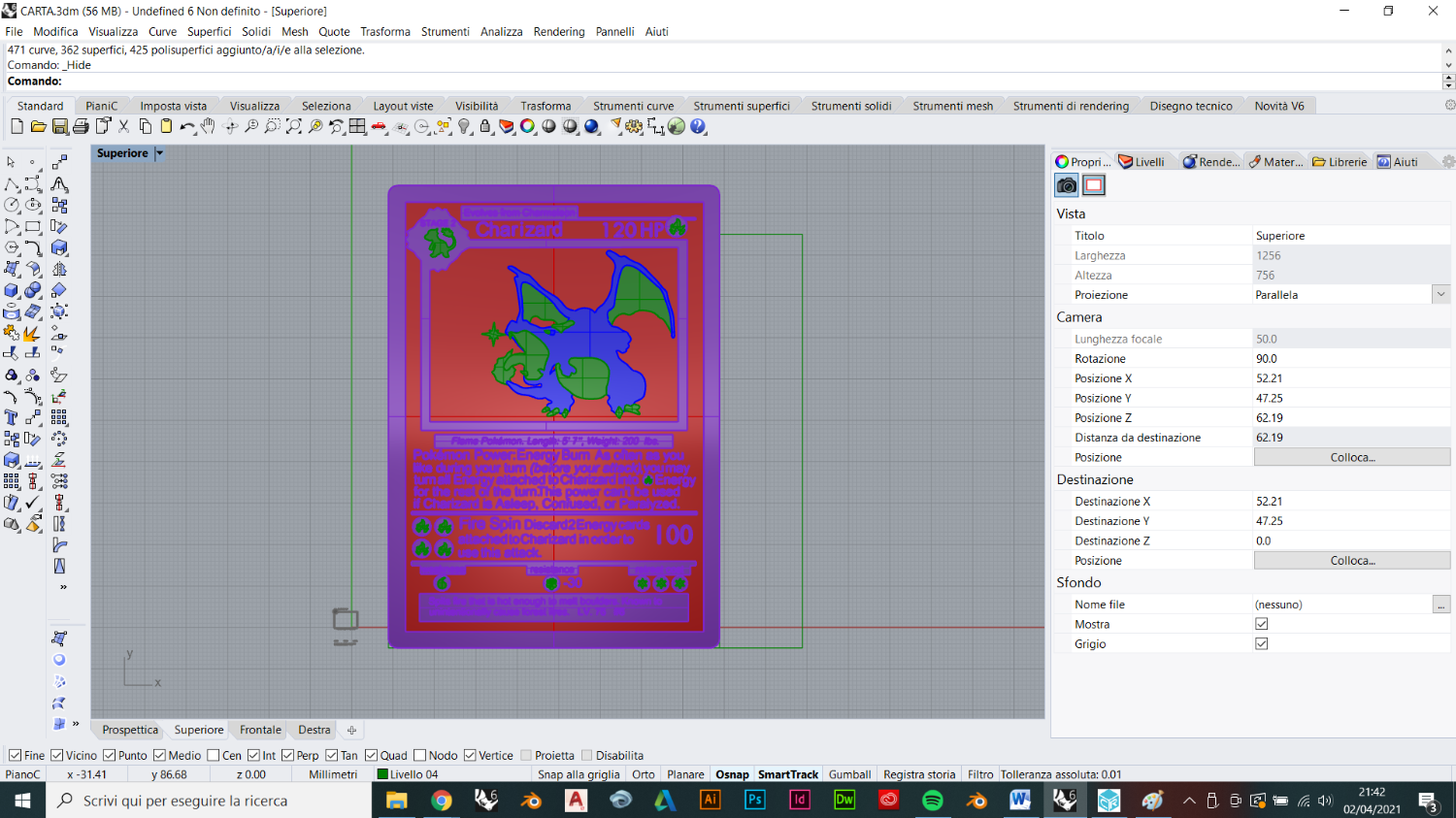Open the Millimetri units pane in status bar
Image resolution: width=1456 pixels, height=818 pixels.
(x=333, y=774)
